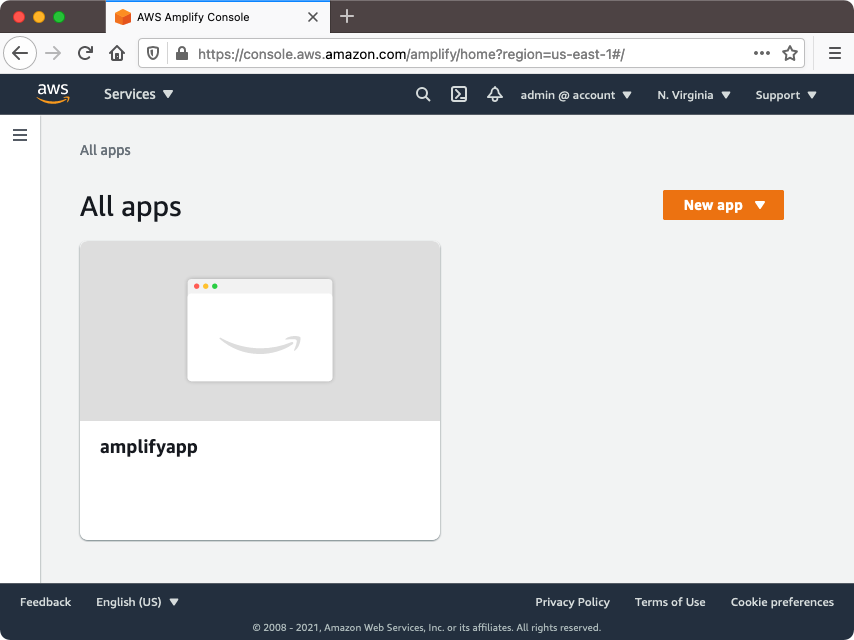Image resolution: width=854 pixels, height=640 pixels.
Task: Open the Privacy Policy link
Action: click(572, 602)
